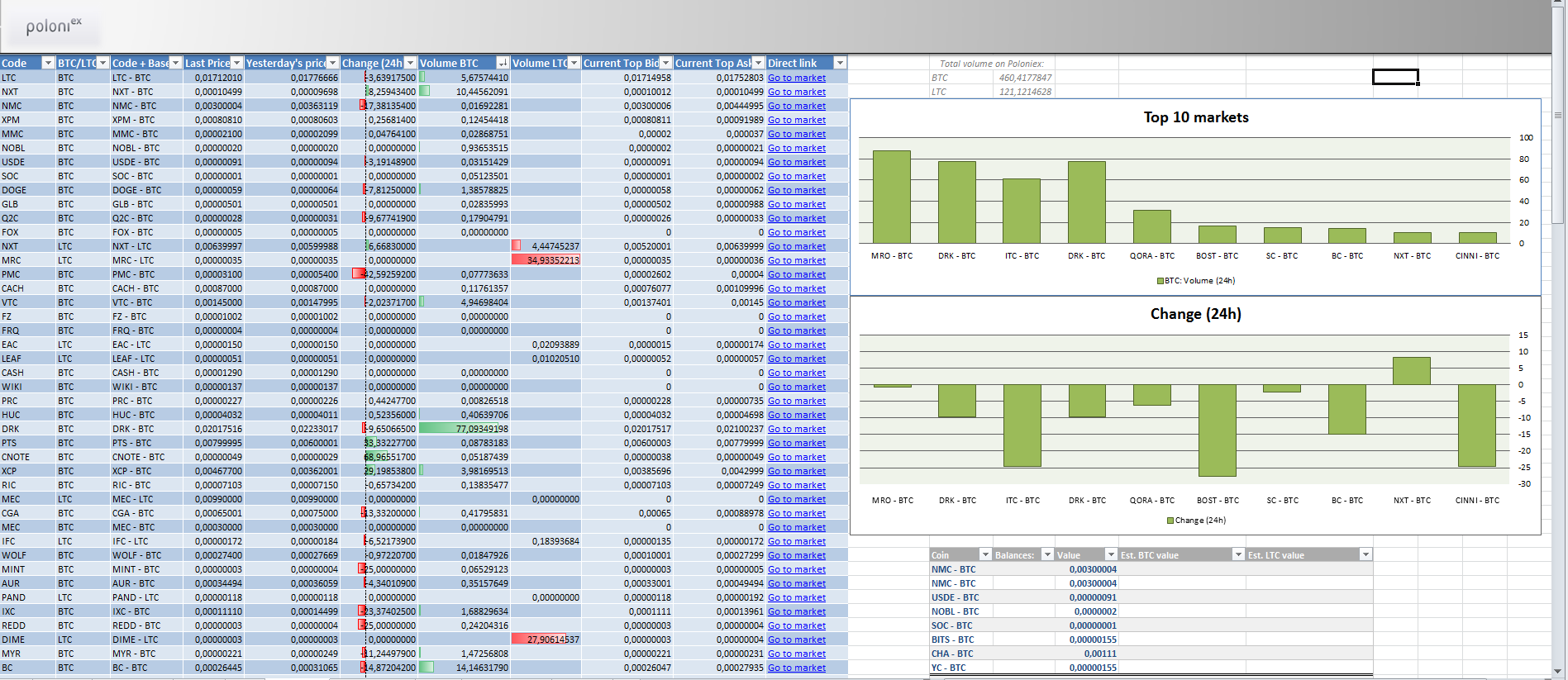Open the Change (24h) column filter dropdown
The height and width of the screenshot is (680, 1568).
tap(410, 63)
